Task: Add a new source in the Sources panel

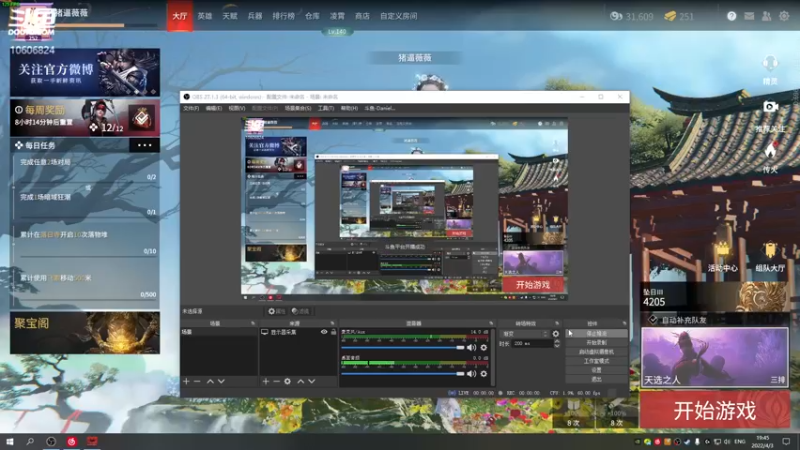Action: pos(265,381)
